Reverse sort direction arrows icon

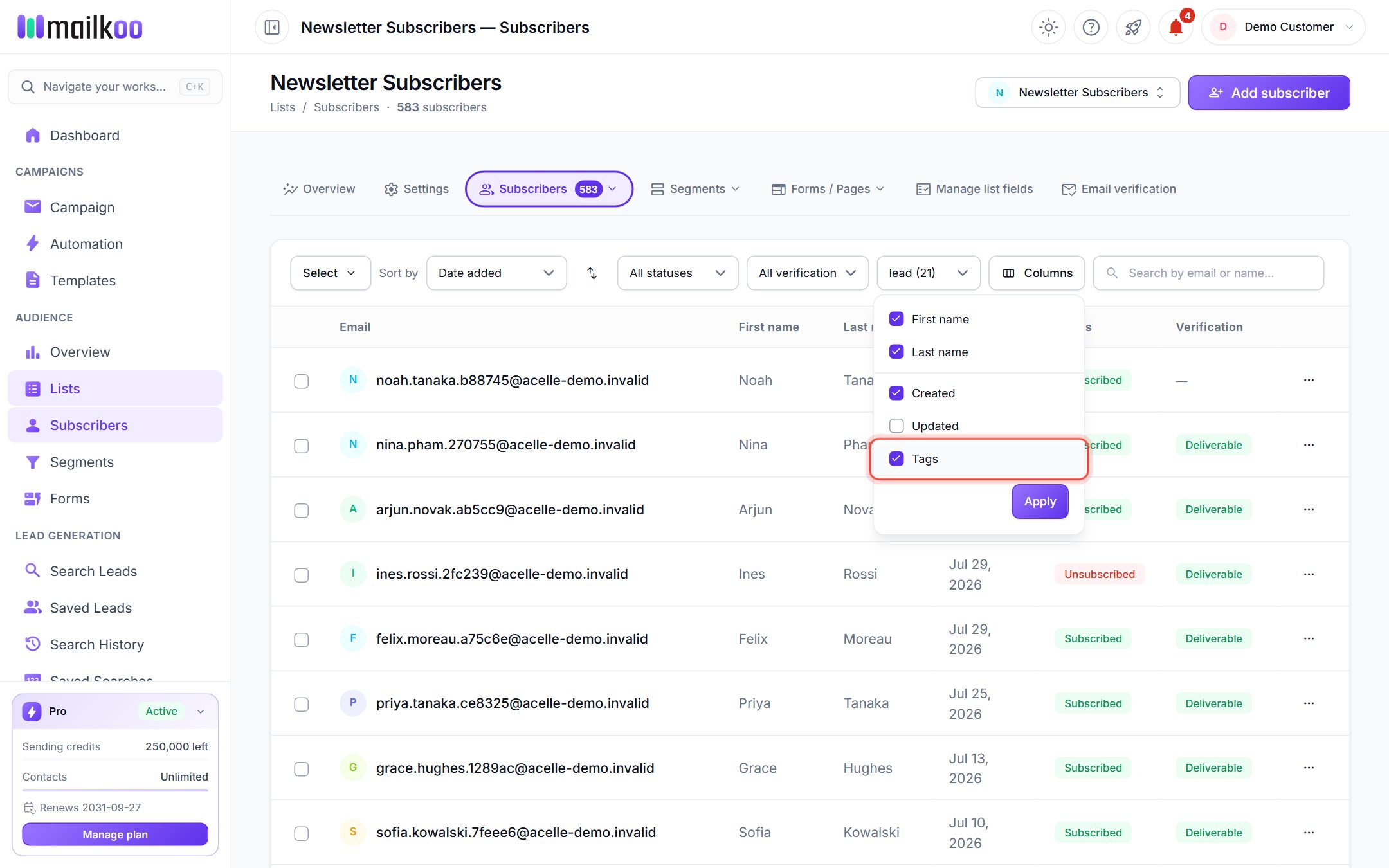pos(592,273)
